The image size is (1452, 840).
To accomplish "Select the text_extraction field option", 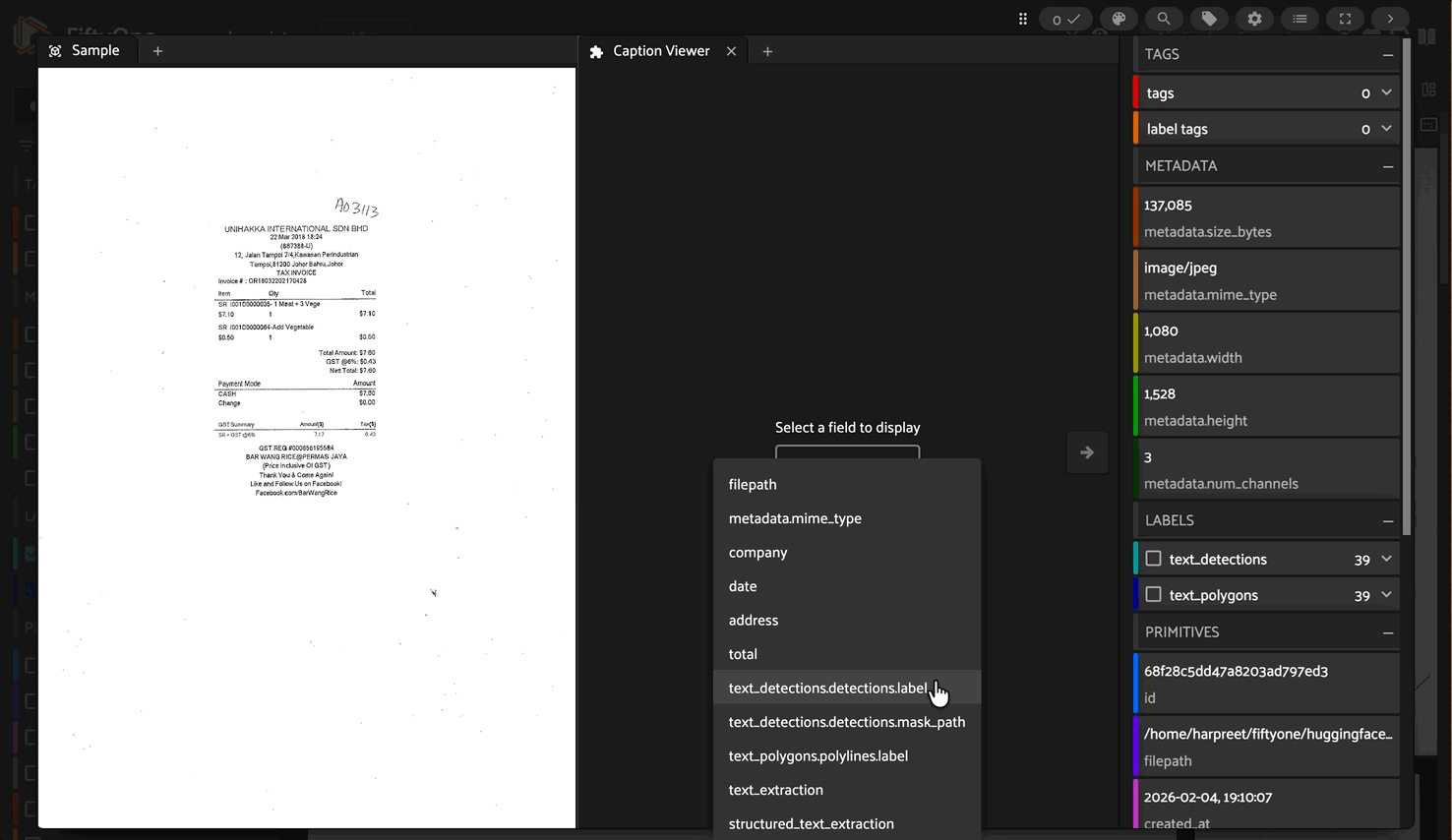I will click(x=847, y=790).
